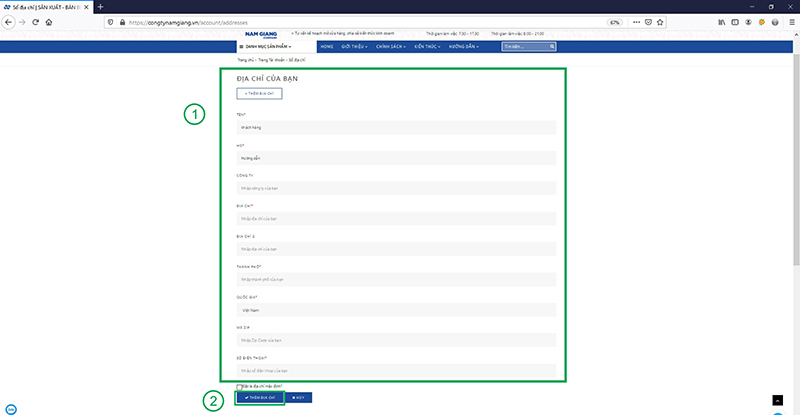This screenshot has width=800, height=415.
Task: Click the browser forward arrow
Action: pyautogui.click(x=22, y=22)
